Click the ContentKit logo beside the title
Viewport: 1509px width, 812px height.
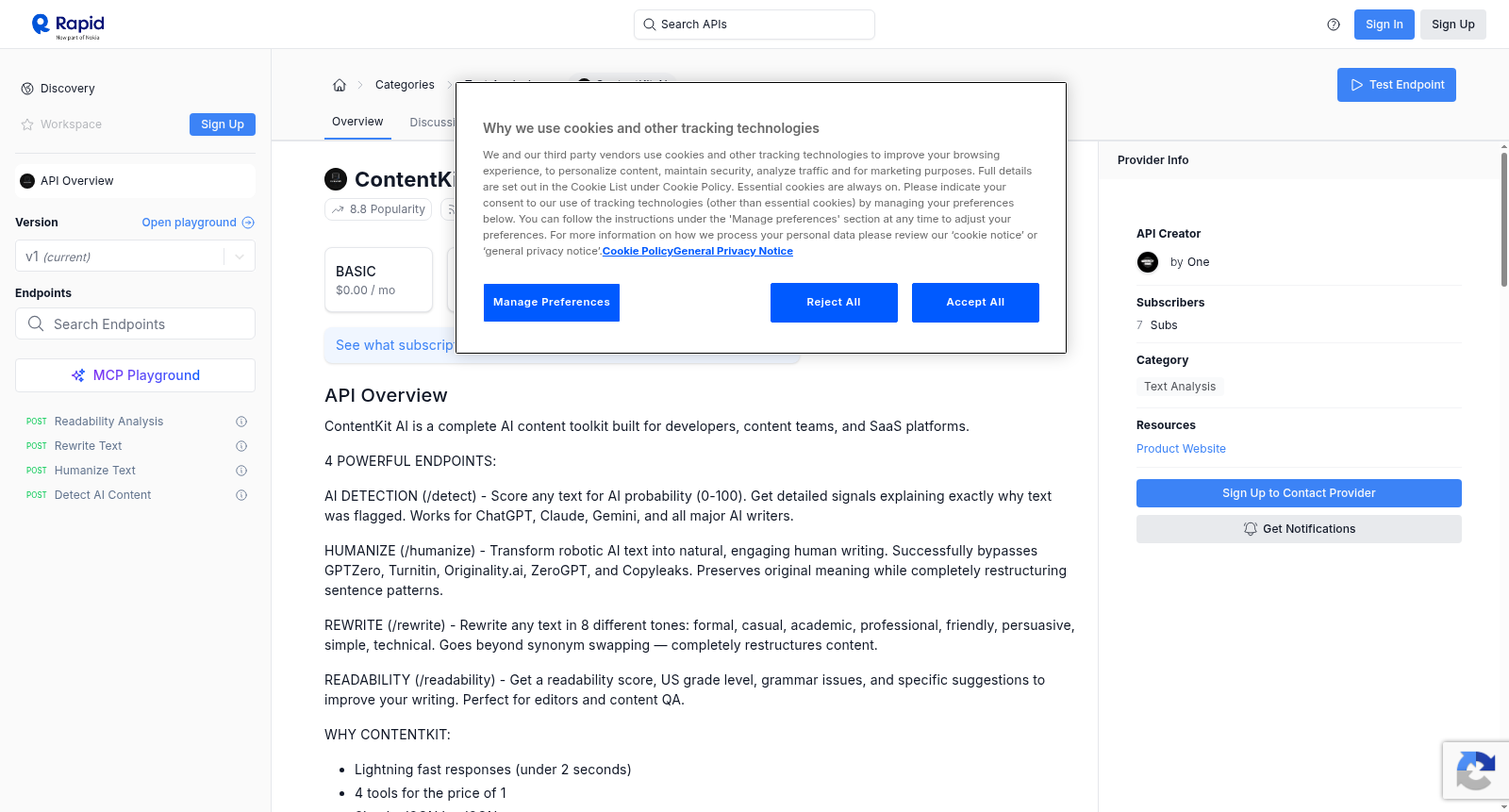336,179
